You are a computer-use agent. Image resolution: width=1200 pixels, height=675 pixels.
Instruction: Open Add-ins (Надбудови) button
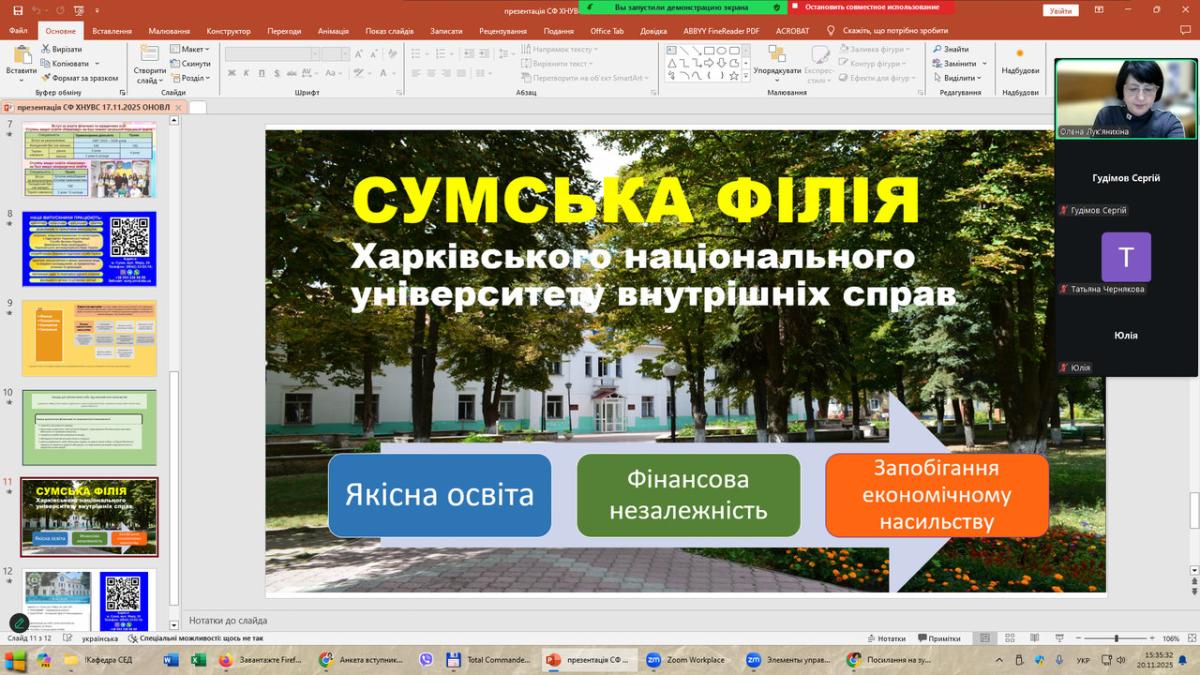pos(1019,60)
